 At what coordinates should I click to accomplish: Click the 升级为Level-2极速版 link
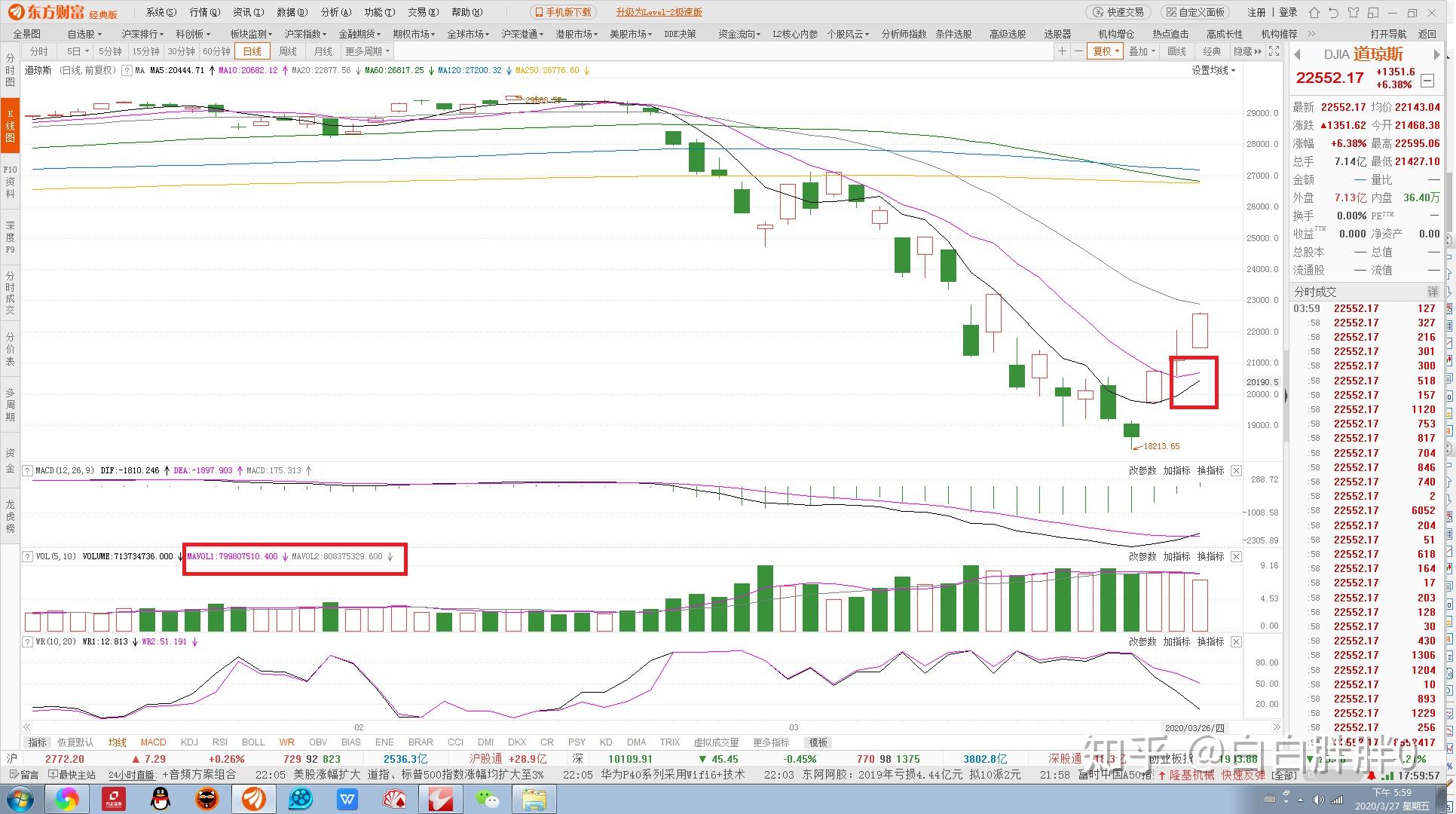click(659, 12)
